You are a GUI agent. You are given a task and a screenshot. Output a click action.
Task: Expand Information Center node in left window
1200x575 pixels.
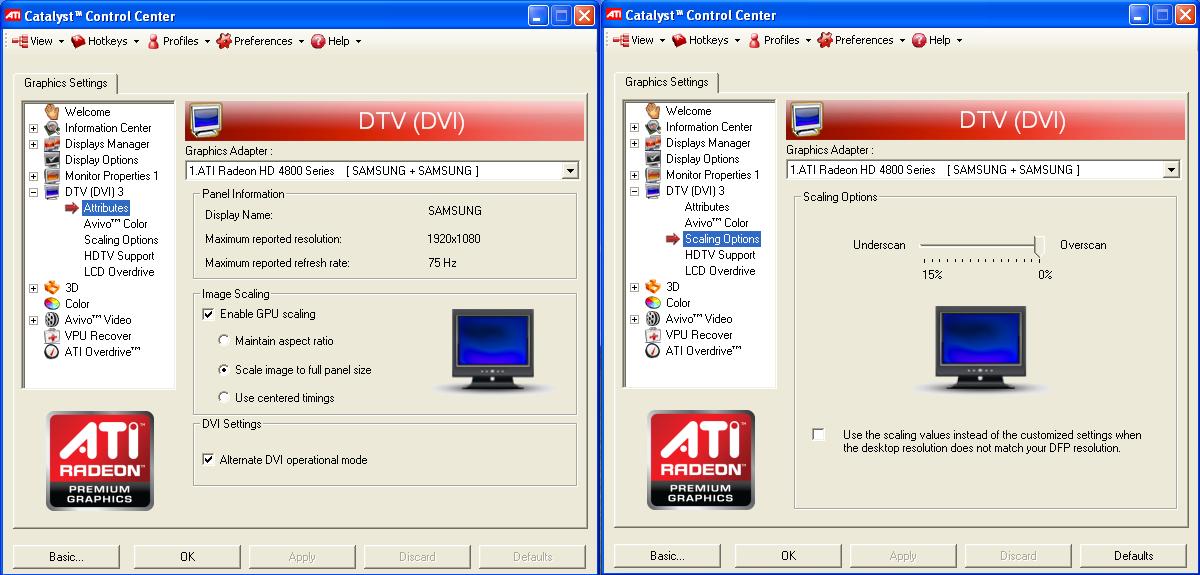click(33, 128)
